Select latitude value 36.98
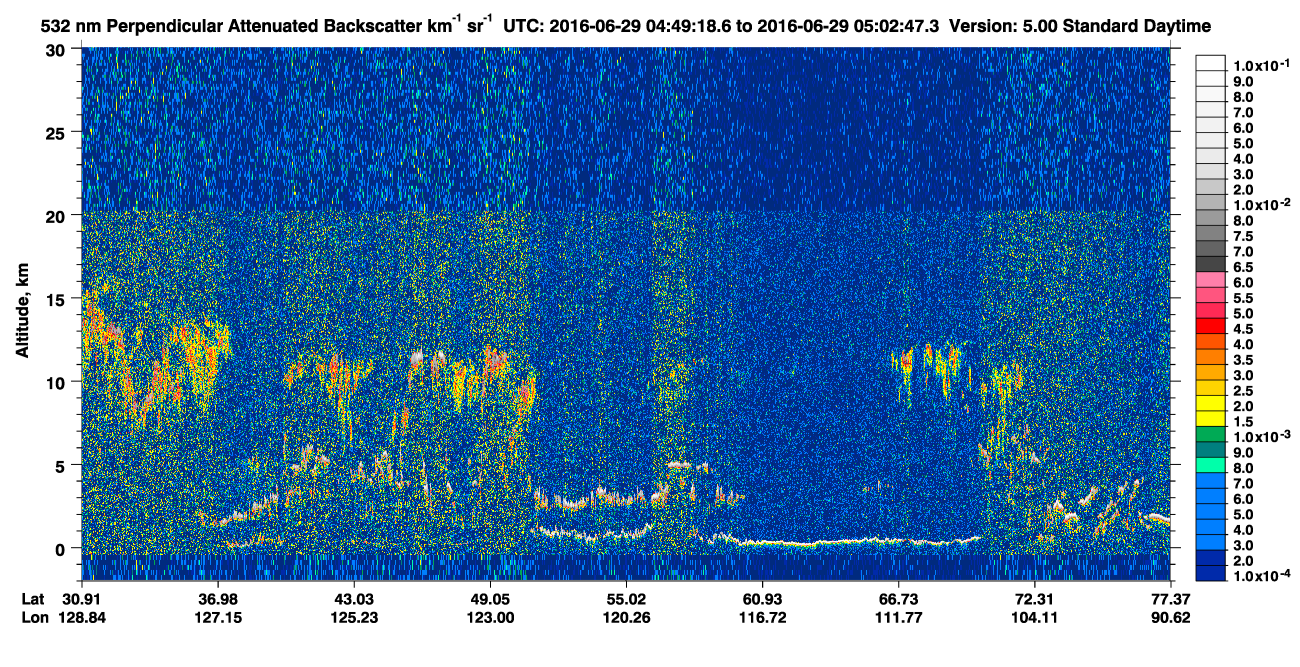 click(218, 599)
